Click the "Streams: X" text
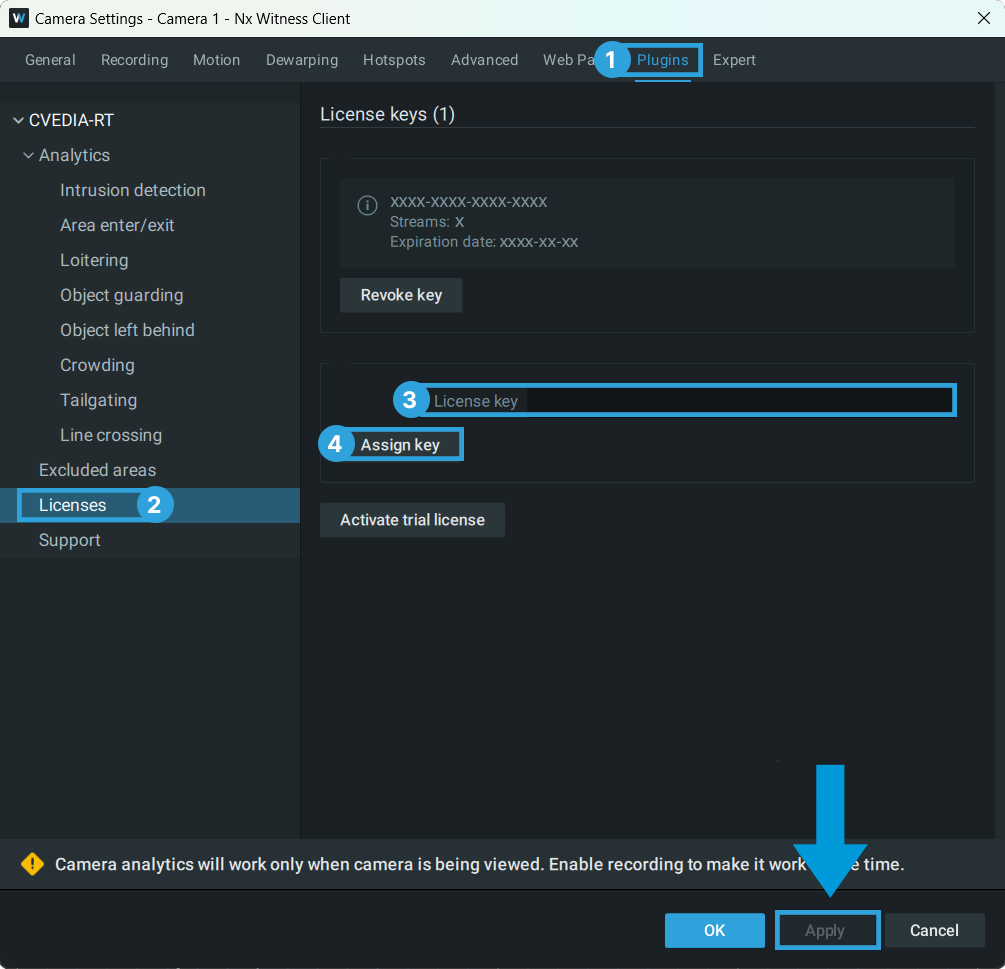The height and width of the screenshot is (969, 1005). pyautogui.click(x=427, y=222)
